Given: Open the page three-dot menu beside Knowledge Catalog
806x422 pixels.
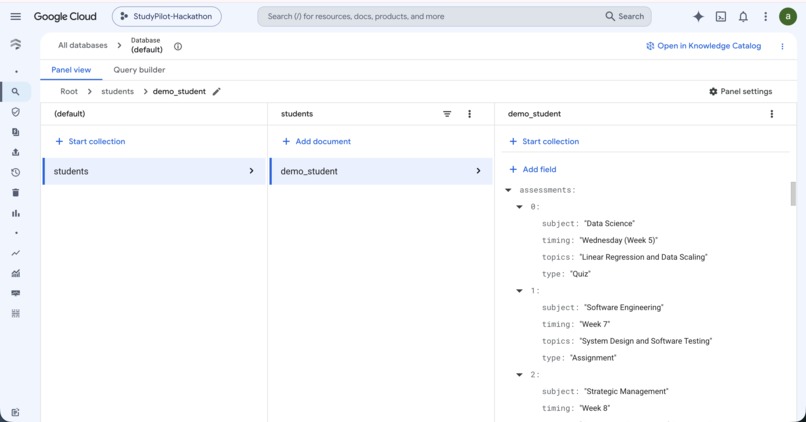Looking at the screenshot, I should point(782,46).
